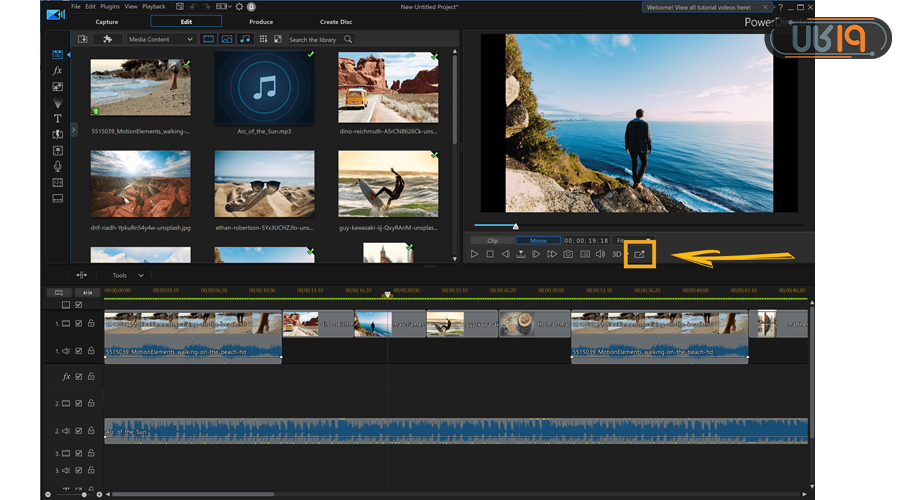Uncheck the fx effect track checkbox

[x=79, y=377]
